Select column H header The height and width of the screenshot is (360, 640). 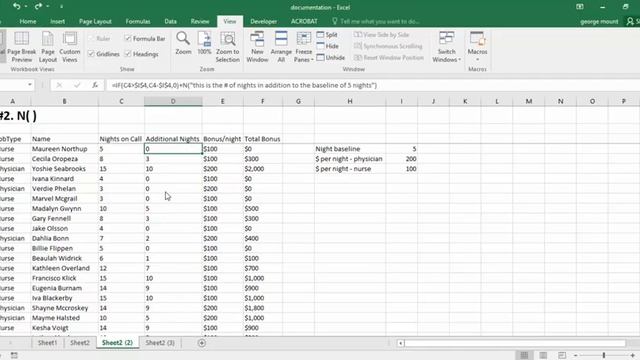350,101
